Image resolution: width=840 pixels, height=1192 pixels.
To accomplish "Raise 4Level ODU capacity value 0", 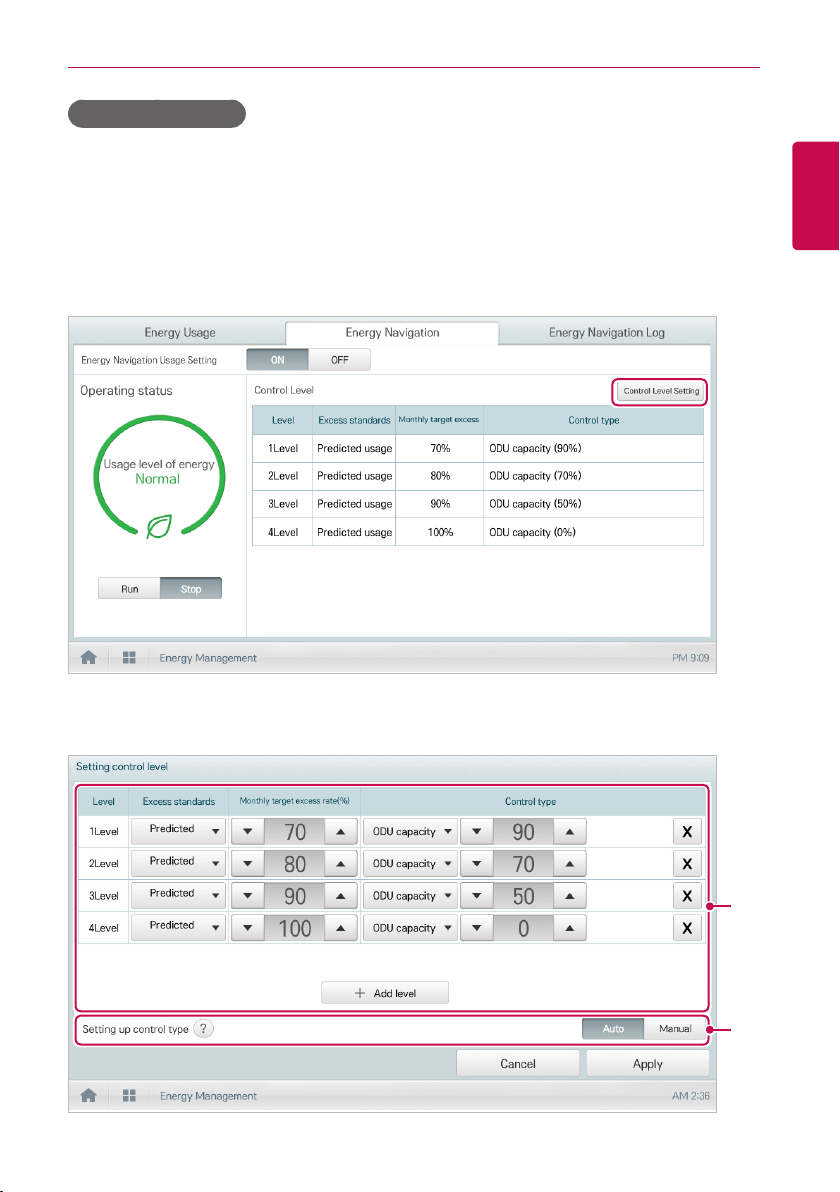I will click(x=569, y=927).
